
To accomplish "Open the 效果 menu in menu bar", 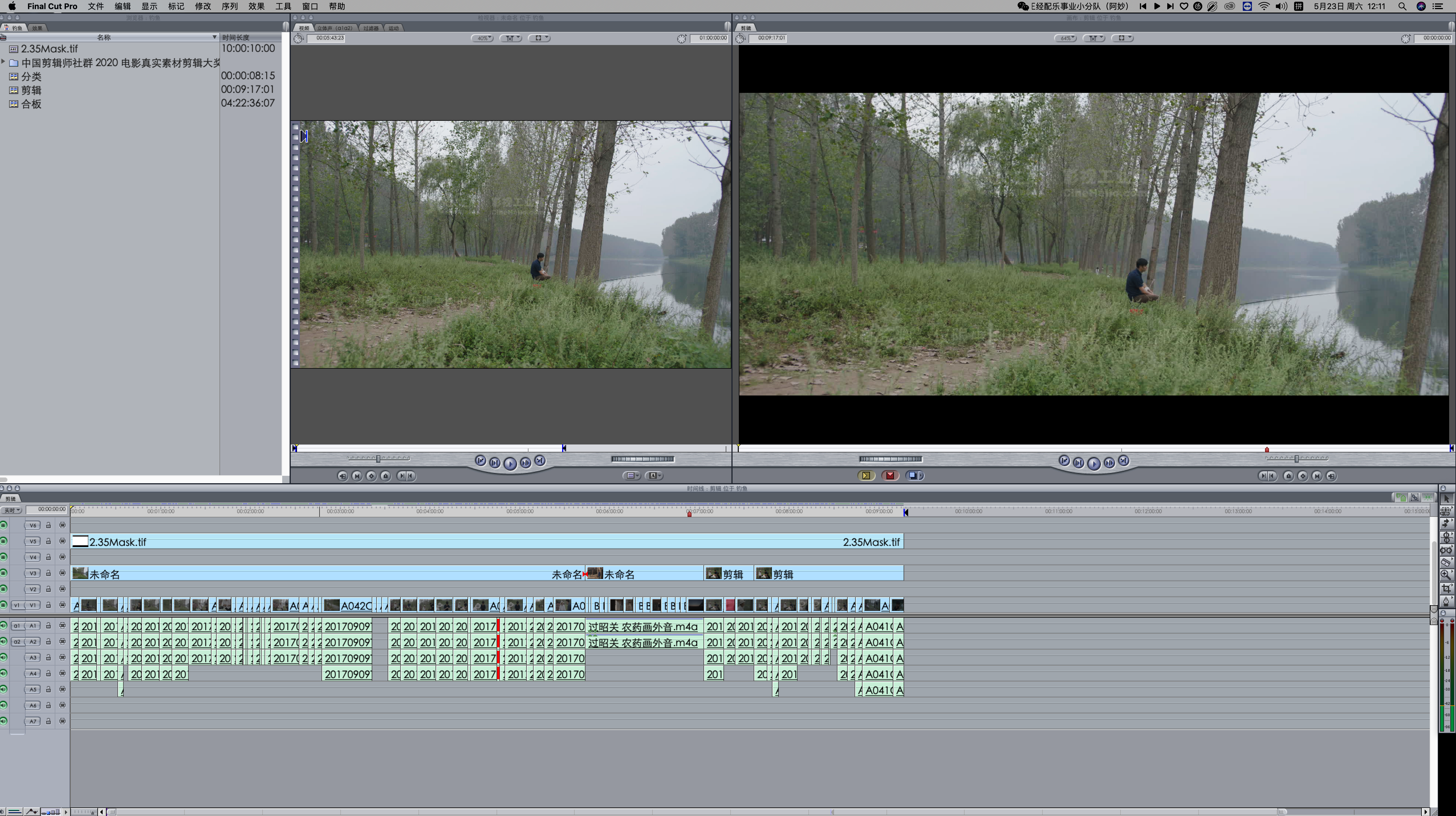I will pyautogui.click(x=256, y=6).
